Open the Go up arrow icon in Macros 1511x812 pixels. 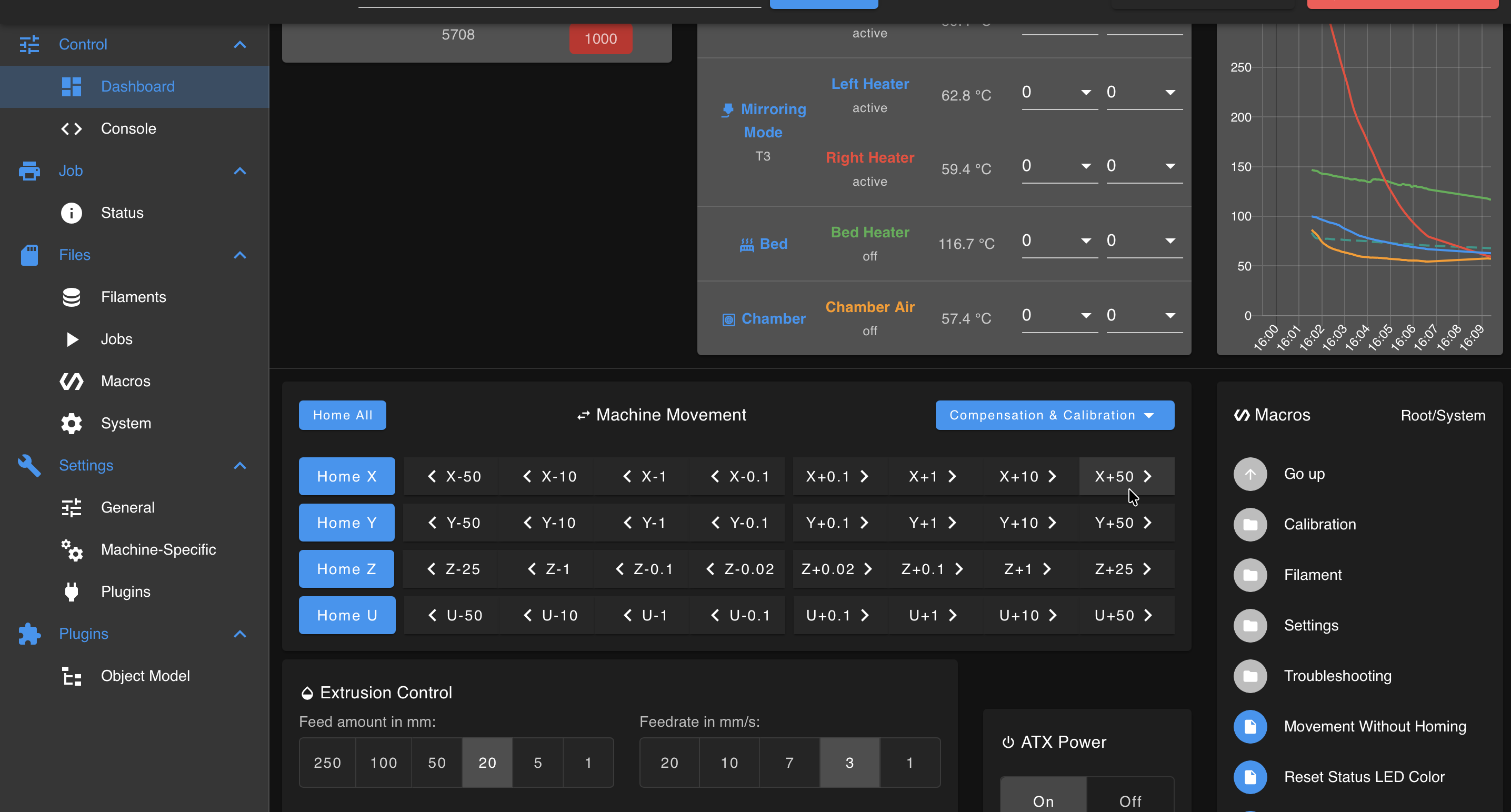coord(1250,474)
